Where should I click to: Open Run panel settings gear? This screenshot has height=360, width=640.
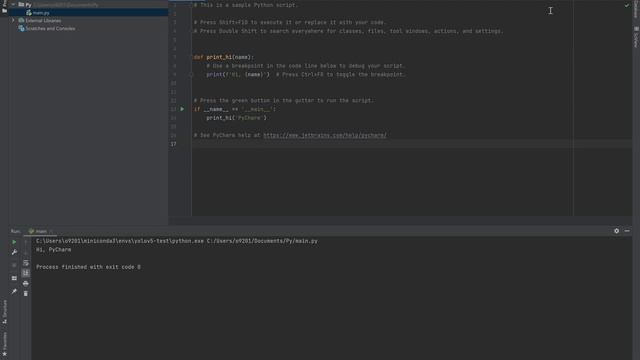click(616, 231)
